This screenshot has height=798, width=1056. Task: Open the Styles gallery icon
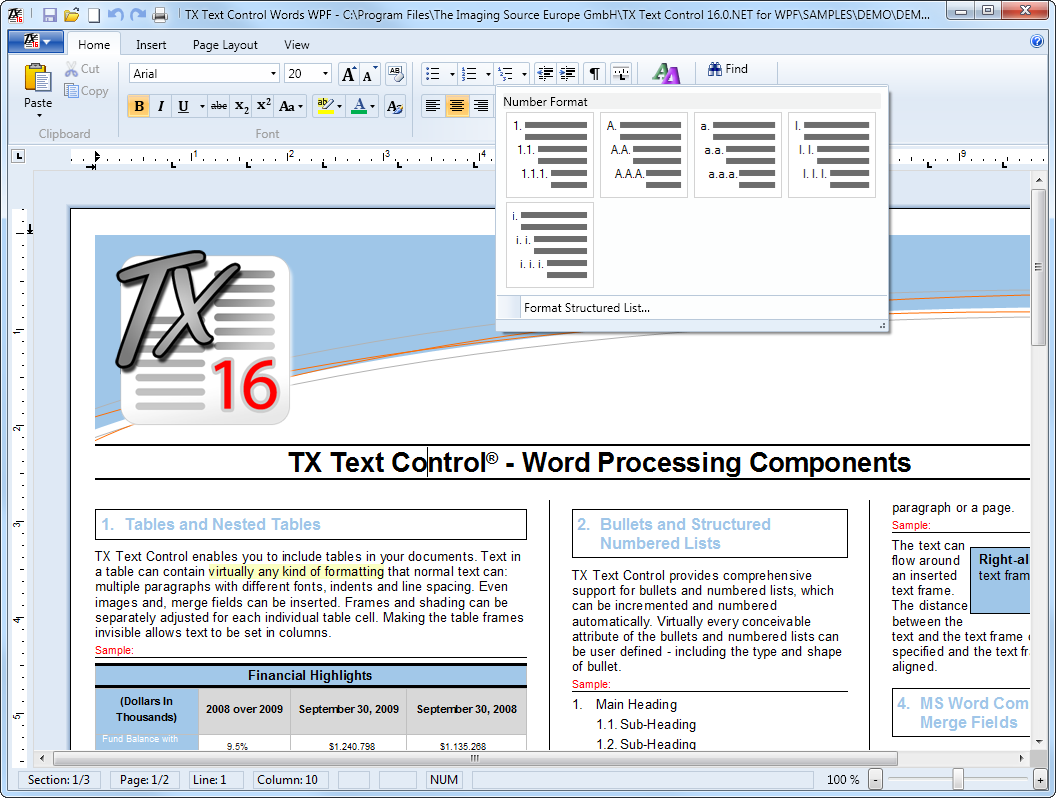point(666,73)
